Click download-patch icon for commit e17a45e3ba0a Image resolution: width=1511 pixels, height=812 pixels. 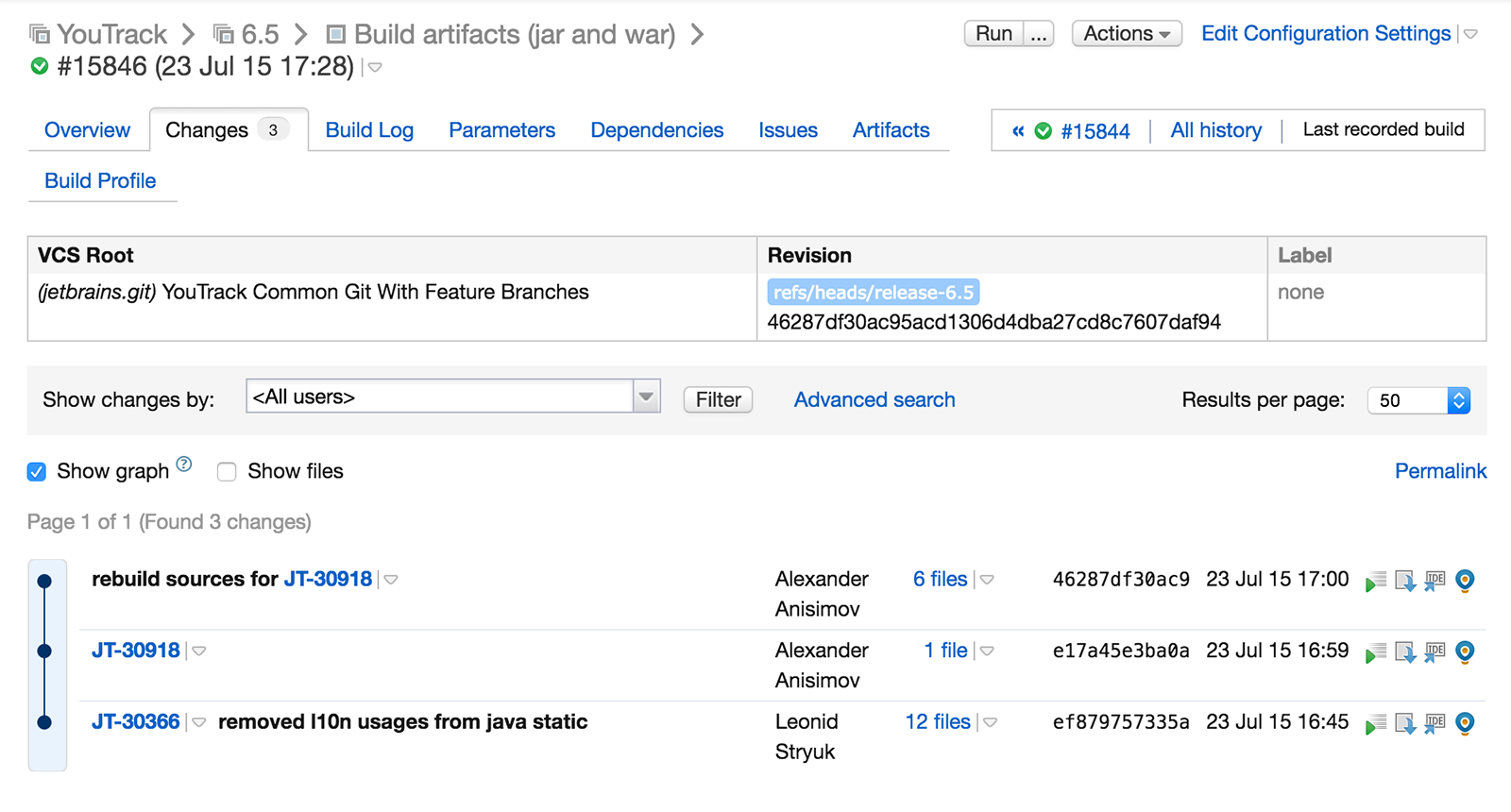pos(1405,652)
